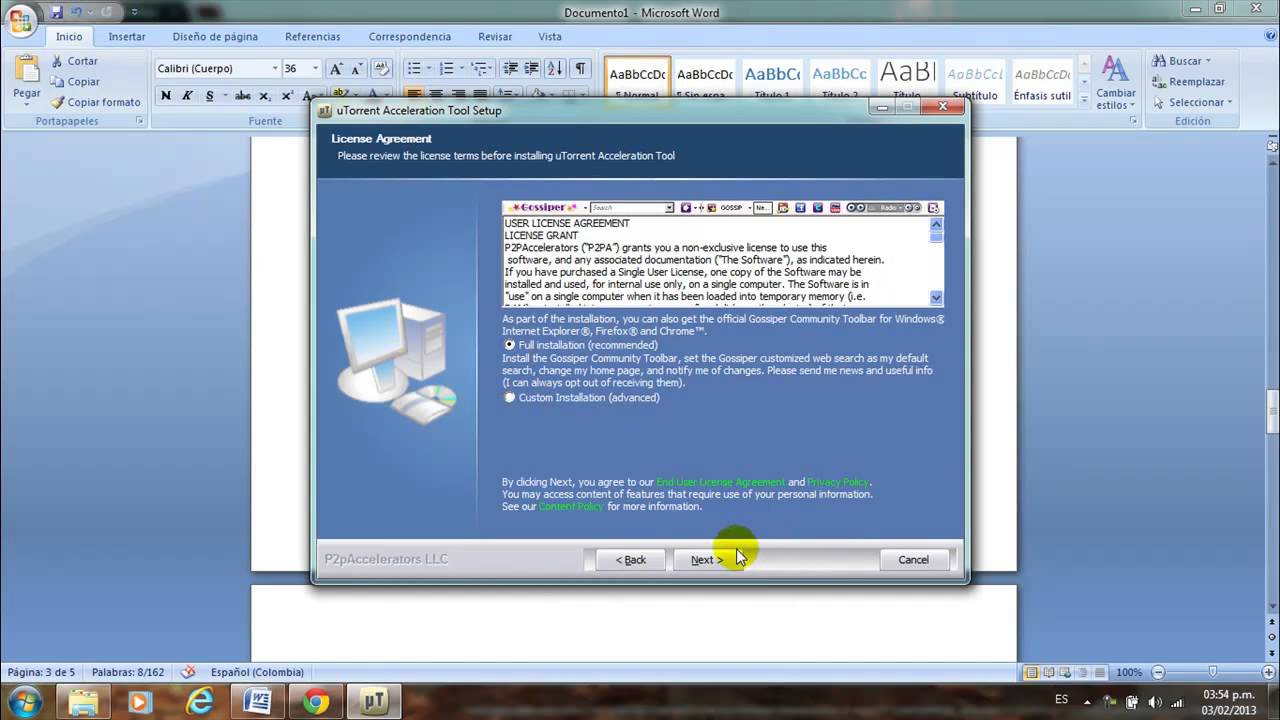Open Google Chrome from the taskbar
The height and width of the screenshot is (720, 1280).
coord(316,702)
